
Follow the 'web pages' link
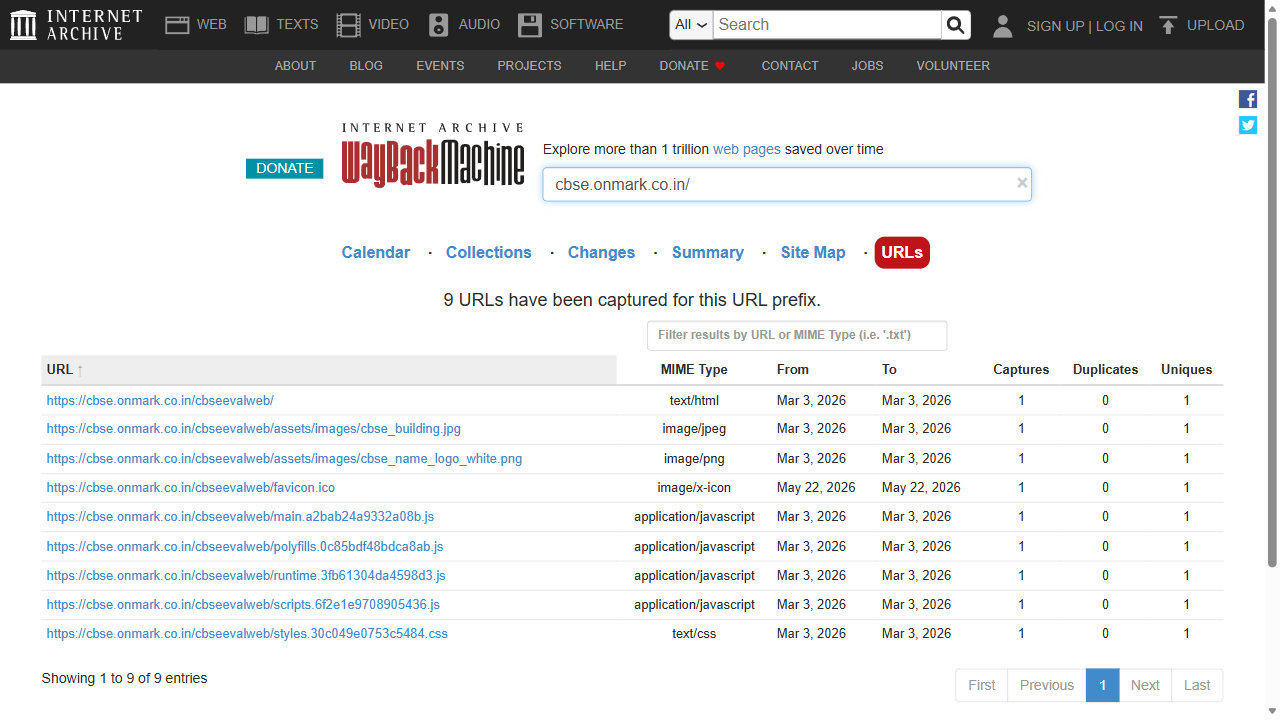[747, 149]
